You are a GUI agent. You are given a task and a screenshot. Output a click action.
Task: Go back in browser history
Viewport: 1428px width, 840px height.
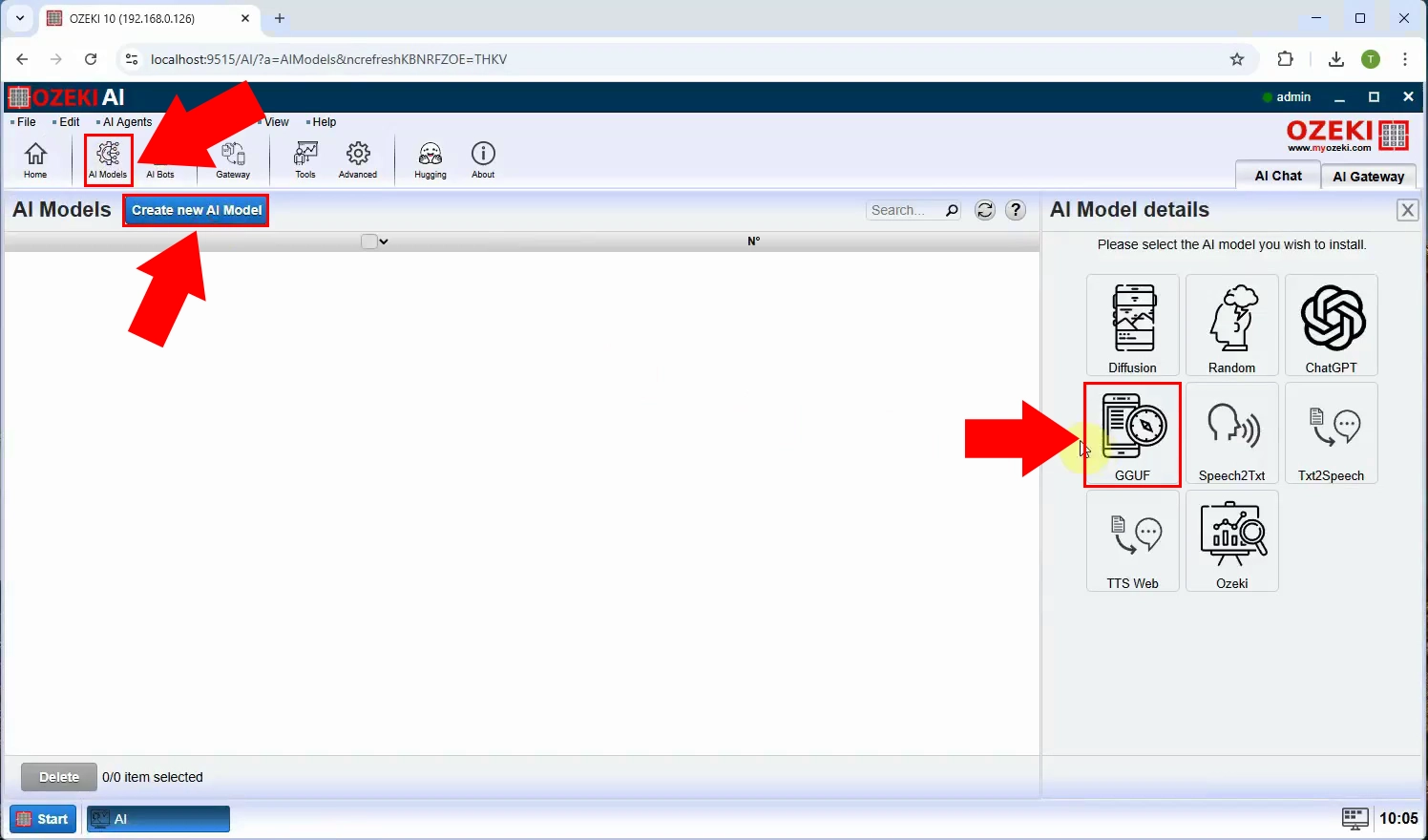pos(22,59)
